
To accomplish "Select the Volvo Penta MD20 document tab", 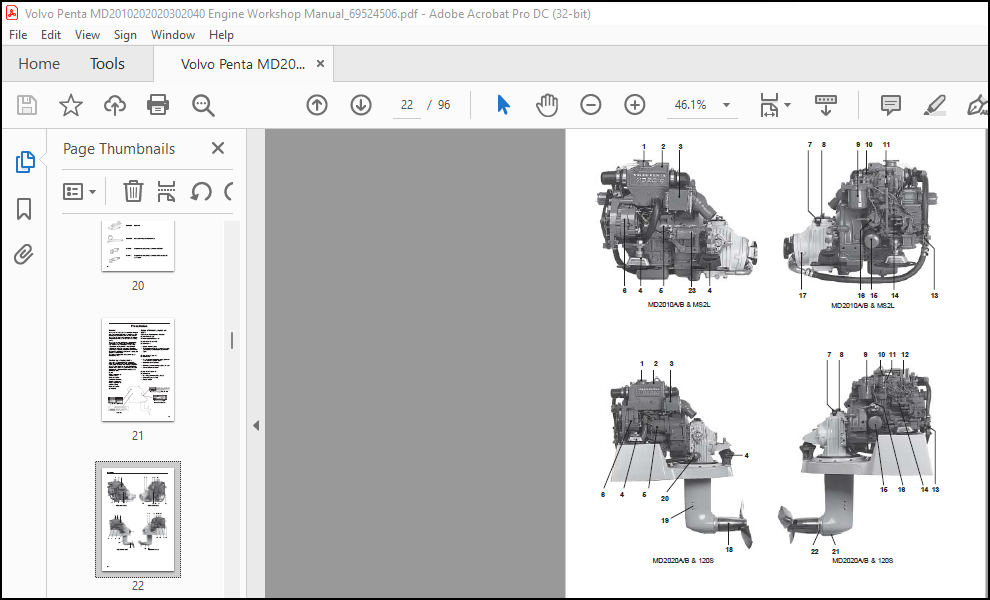I will 242,64.
